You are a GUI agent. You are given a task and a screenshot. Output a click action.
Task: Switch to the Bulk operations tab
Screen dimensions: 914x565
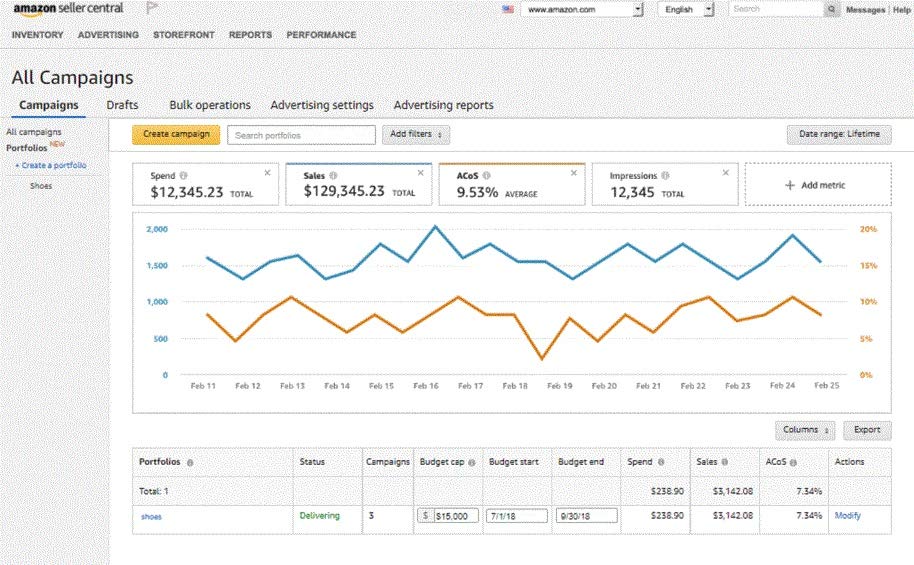pos(210,105)
